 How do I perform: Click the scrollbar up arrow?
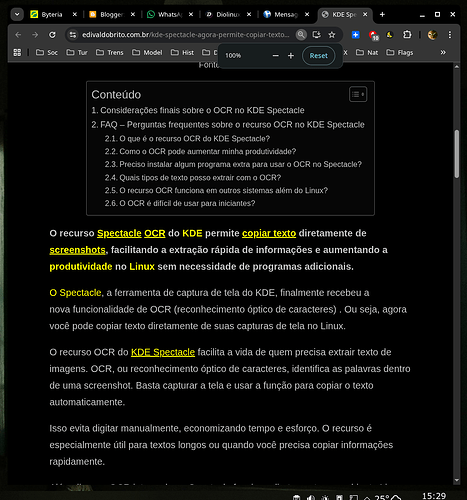tap(457, 67)
